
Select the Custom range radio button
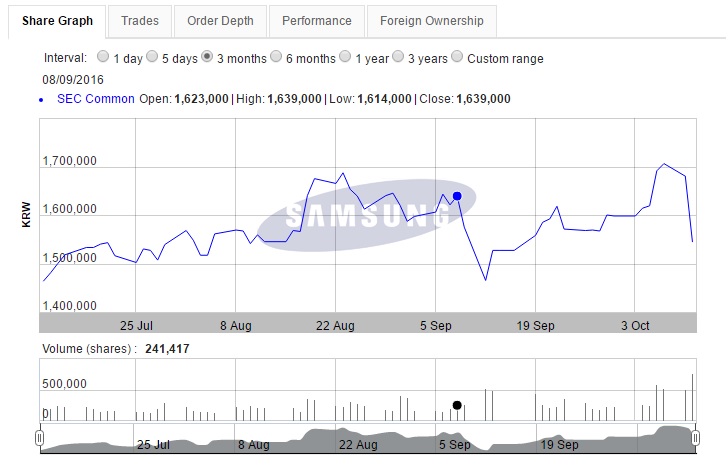tap(457, 57)
